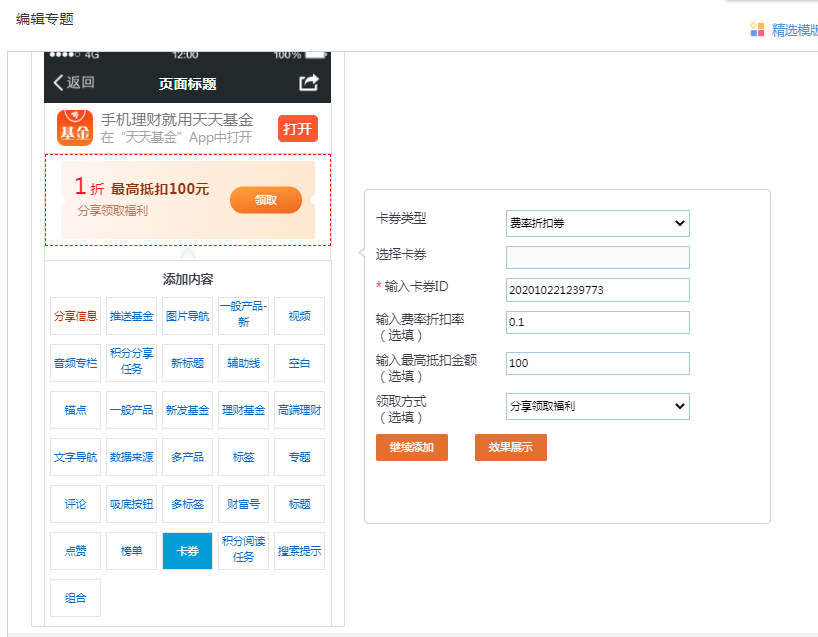Add the 点赞 component
The image size is (818, 637).
(x=76, y=551)
